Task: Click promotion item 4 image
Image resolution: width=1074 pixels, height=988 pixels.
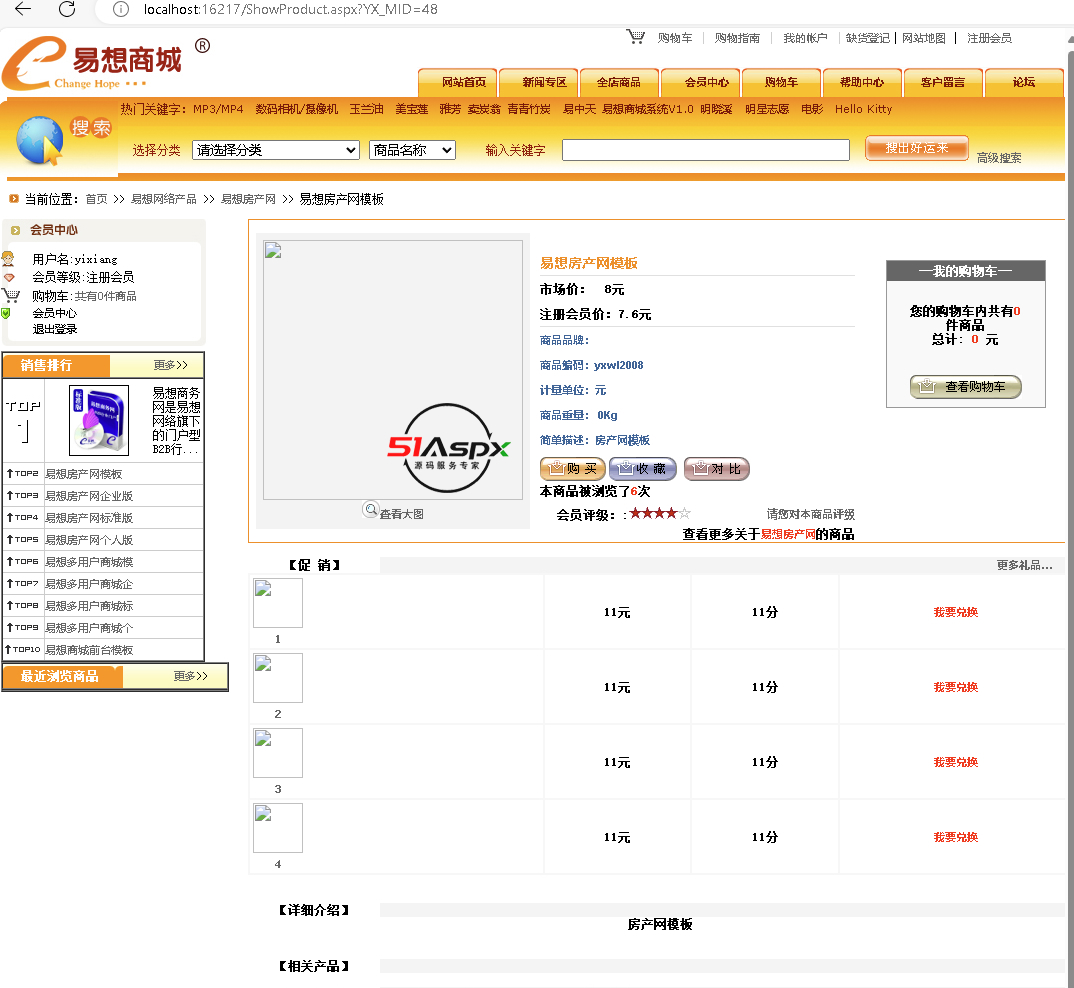Action: (278, 828)
